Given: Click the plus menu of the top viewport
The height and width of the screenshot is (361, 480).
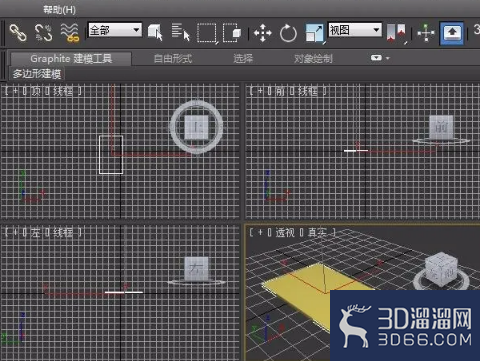Looking at the screenshot, I should (x=15, y=91).
